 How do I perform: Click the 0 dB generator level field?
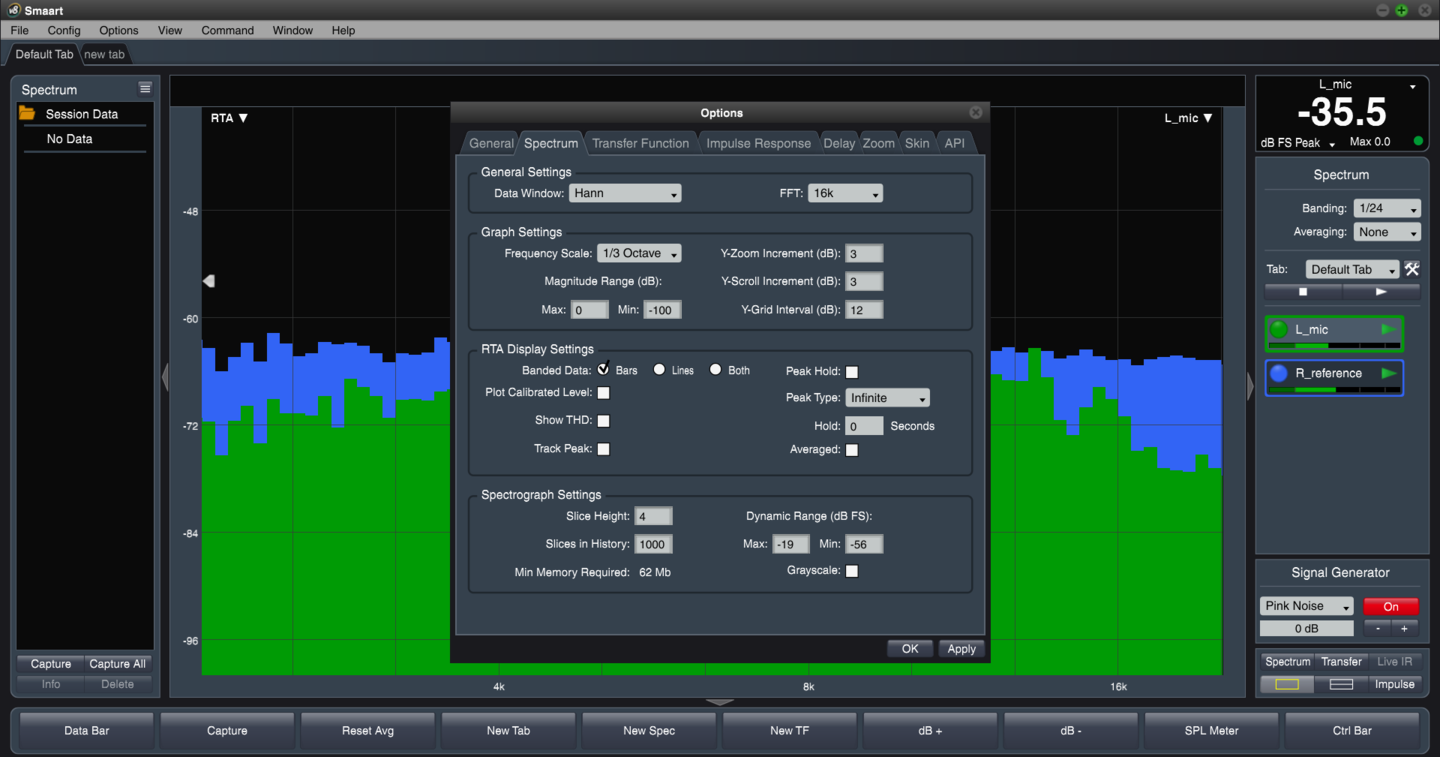(x=1306, y=628)
